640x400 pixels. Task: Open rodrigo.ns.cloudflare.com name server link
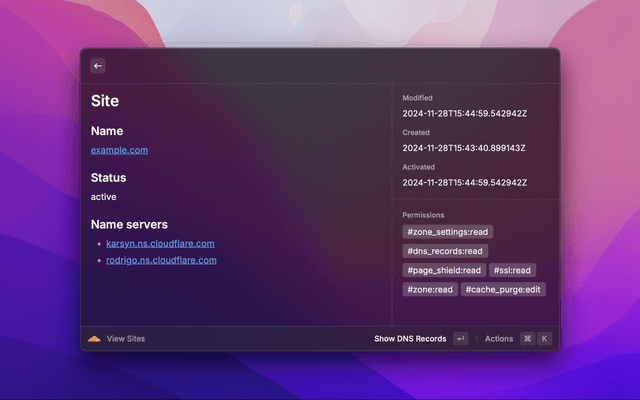coord(161,260)
